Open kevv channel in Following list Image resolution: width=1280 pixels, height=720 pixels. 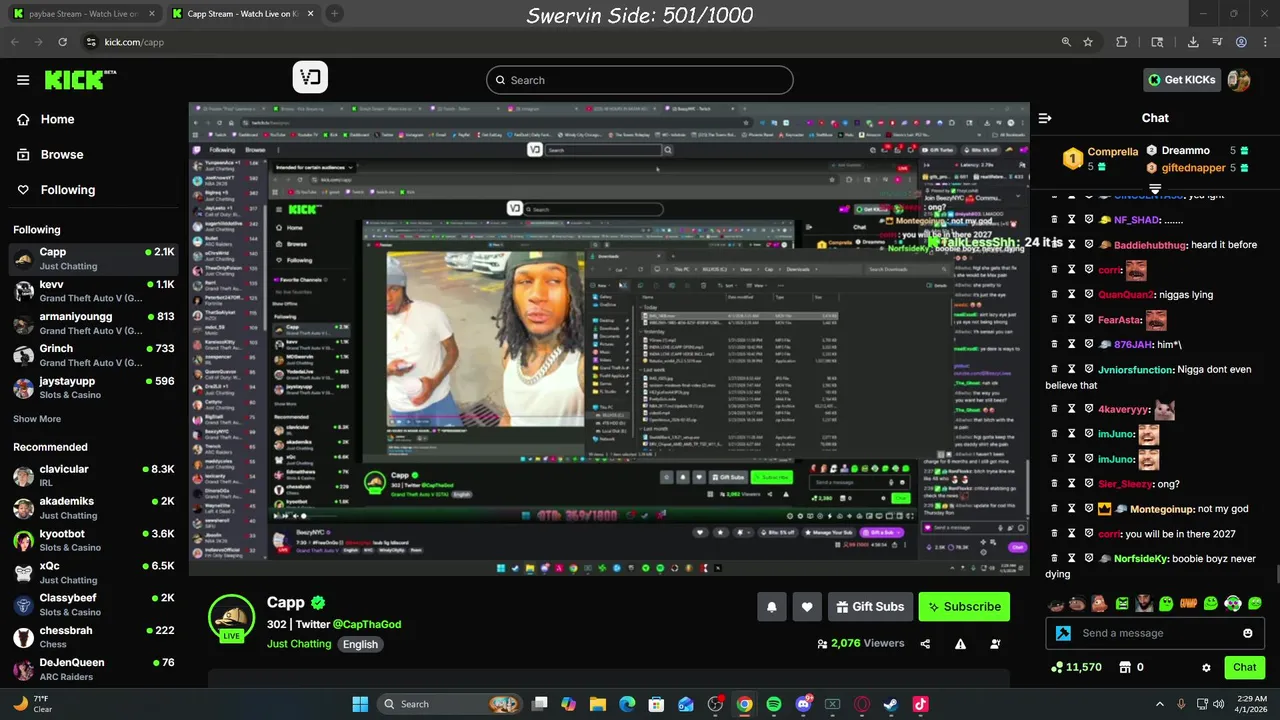(93, 291)
